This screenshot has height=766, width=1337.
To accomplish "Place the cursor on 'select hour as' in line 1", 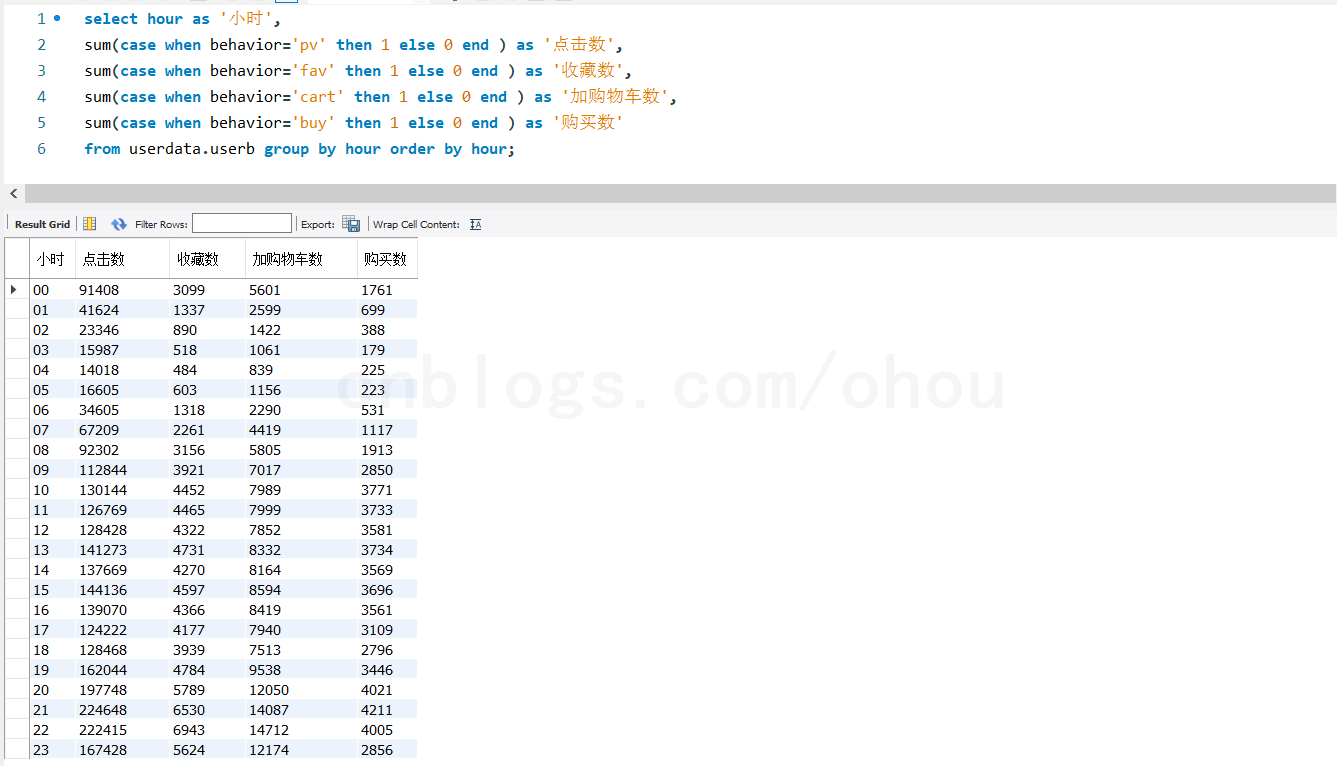I will [147, 18].
